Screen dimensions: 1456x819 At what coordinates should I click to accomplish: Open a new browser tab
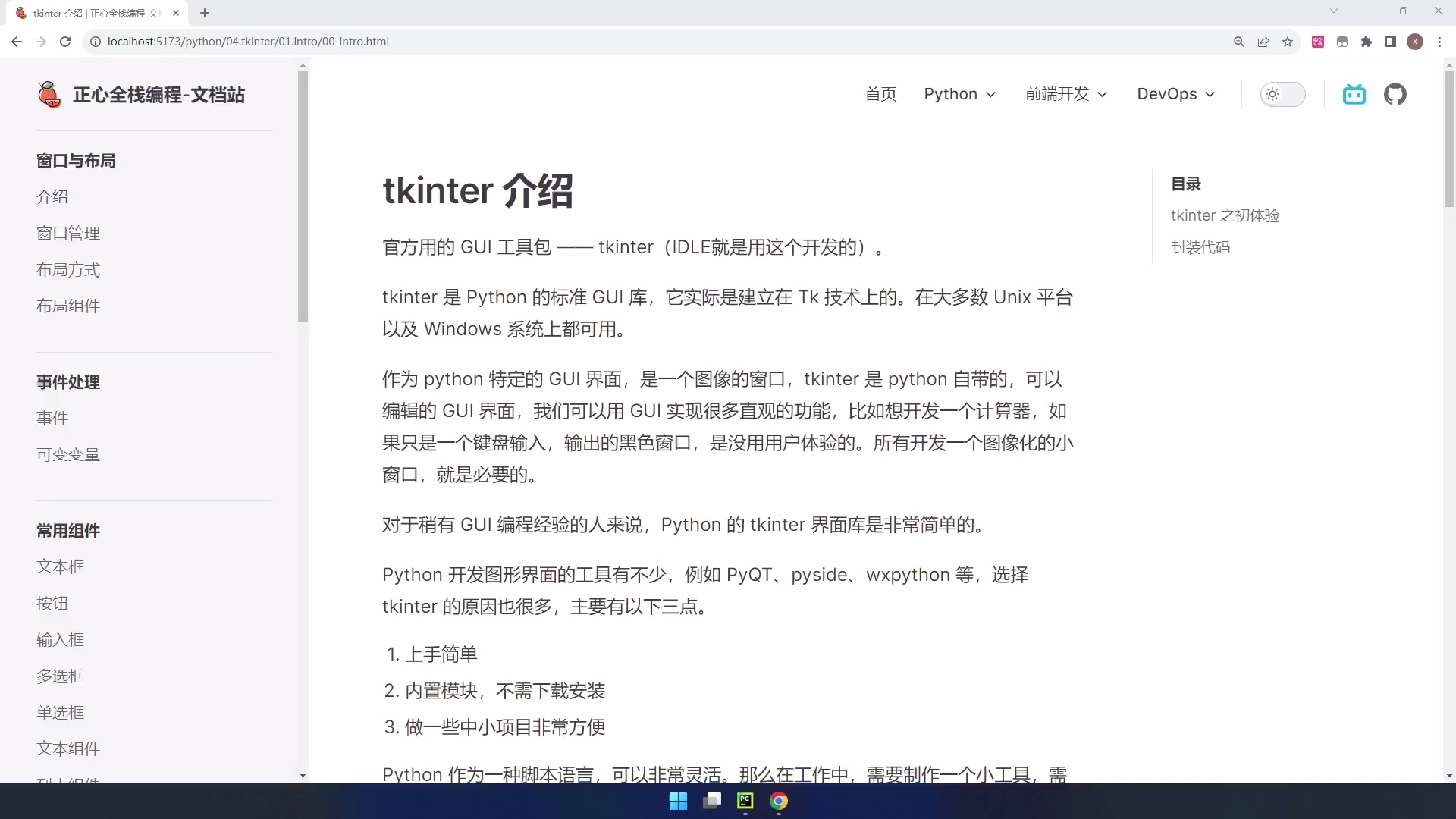click(x=205, y=13)
